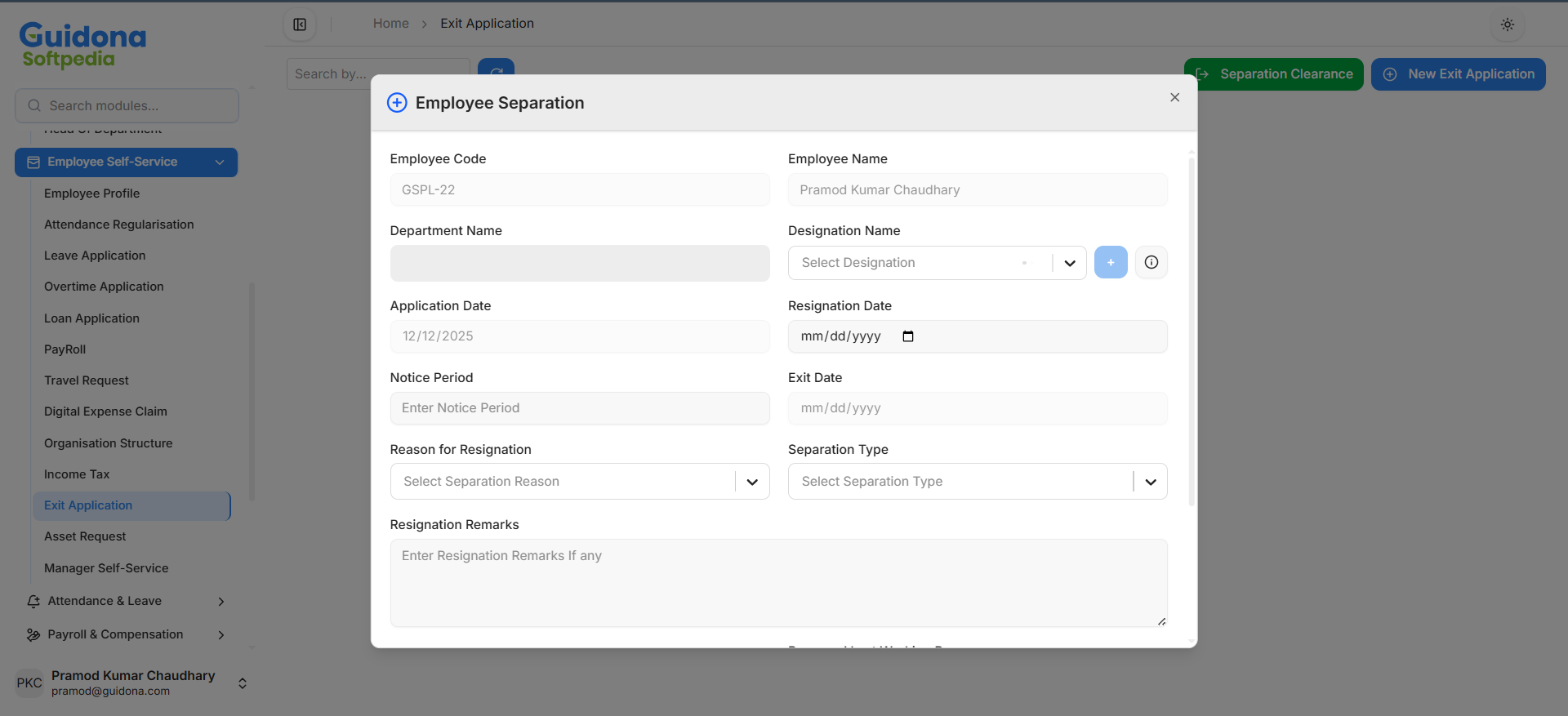This screenshot has width=1568, height=716.
Task: Switch theme with the sun icon
Action: [x=1508, y=24]
